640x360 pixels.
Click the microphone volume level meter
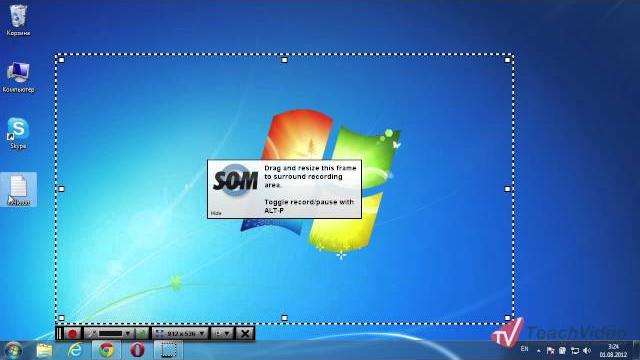(x=111, y=333)
